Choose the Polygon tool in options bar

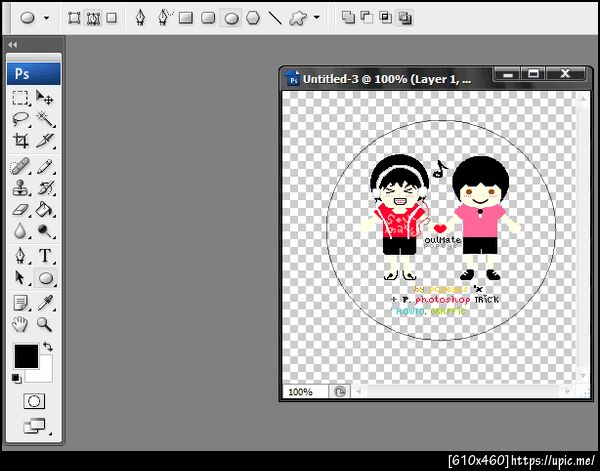click(253, 18)
